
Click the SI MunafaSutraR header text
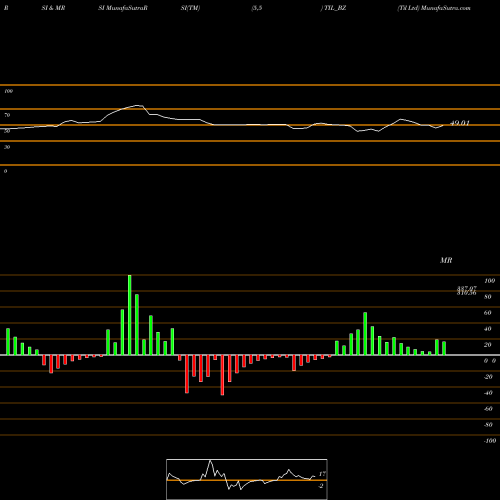(123, 8)
